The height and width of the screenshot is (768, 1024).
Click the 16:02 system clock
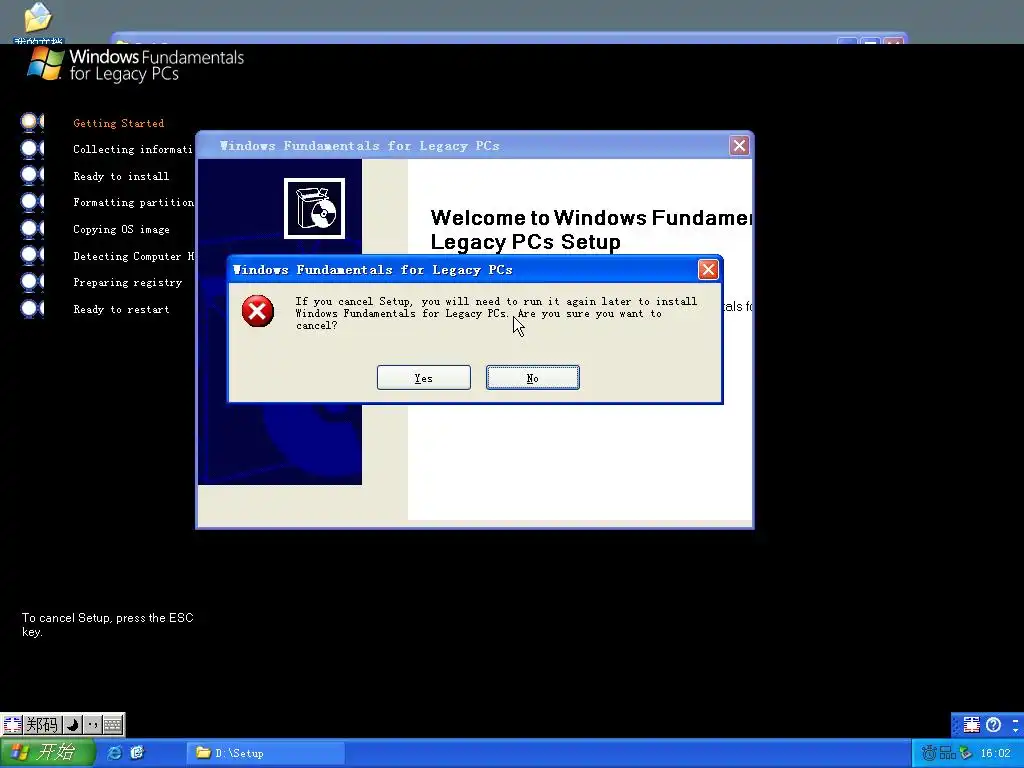(x=995, y=754)
